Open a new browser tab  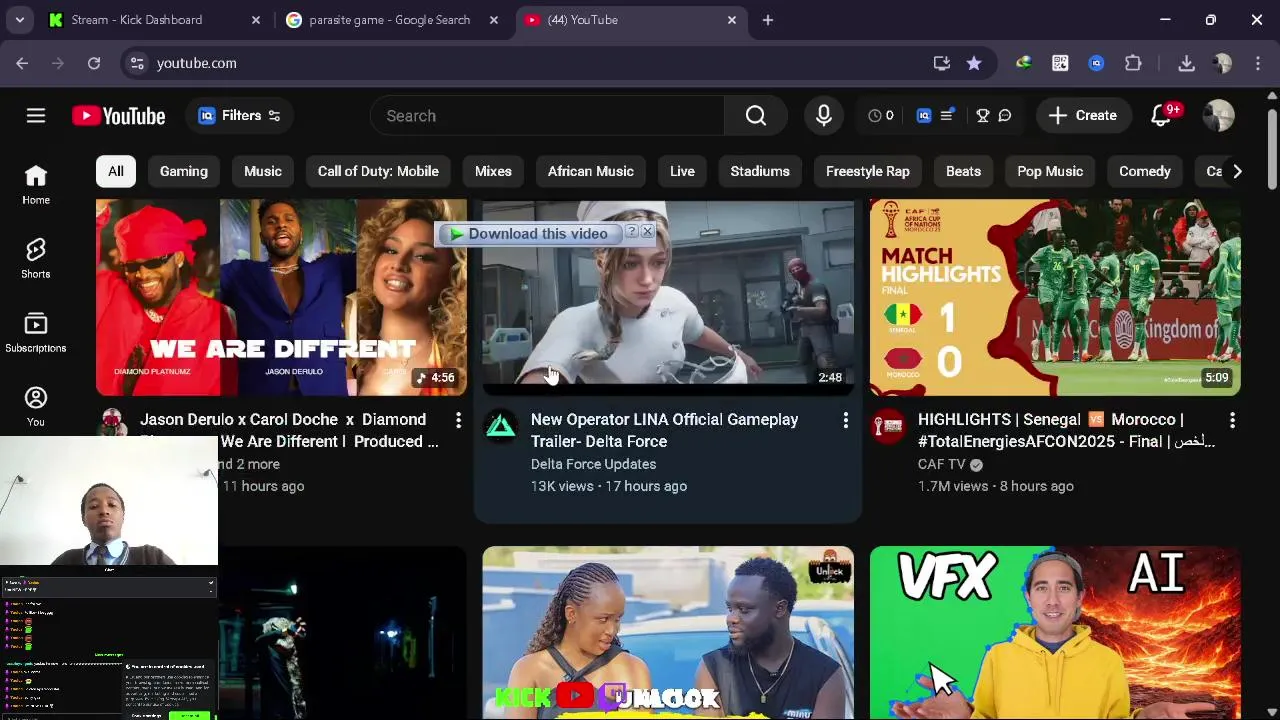(768, 20)
